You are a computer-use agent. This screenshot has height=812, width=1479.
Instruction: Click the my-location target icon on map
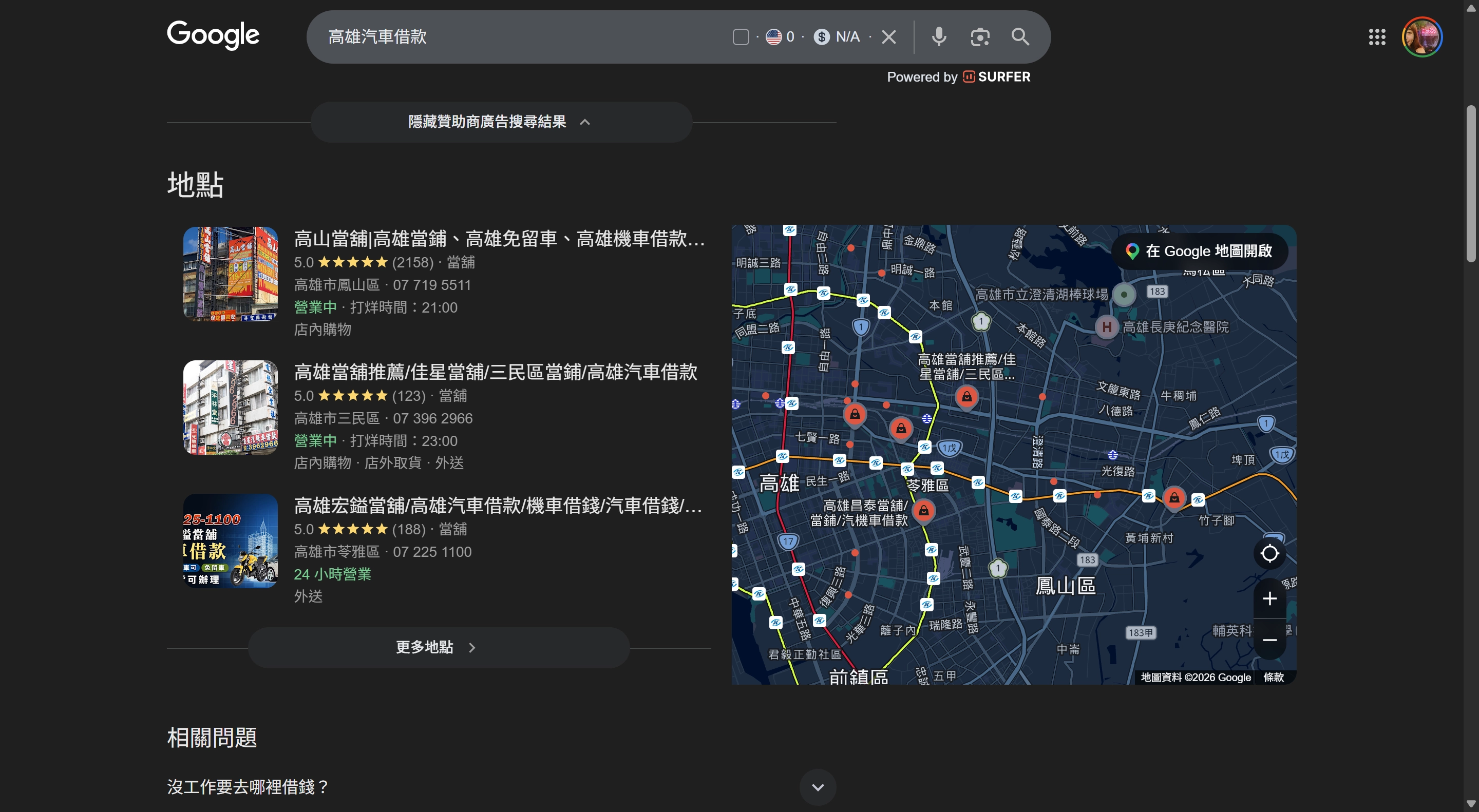1269,553
